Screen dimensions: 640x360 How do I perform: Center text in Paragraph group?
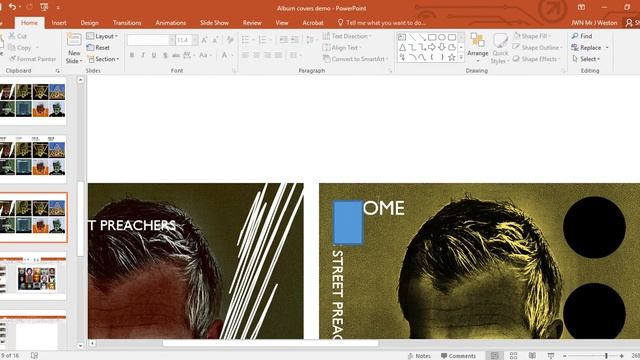[256, 55]
